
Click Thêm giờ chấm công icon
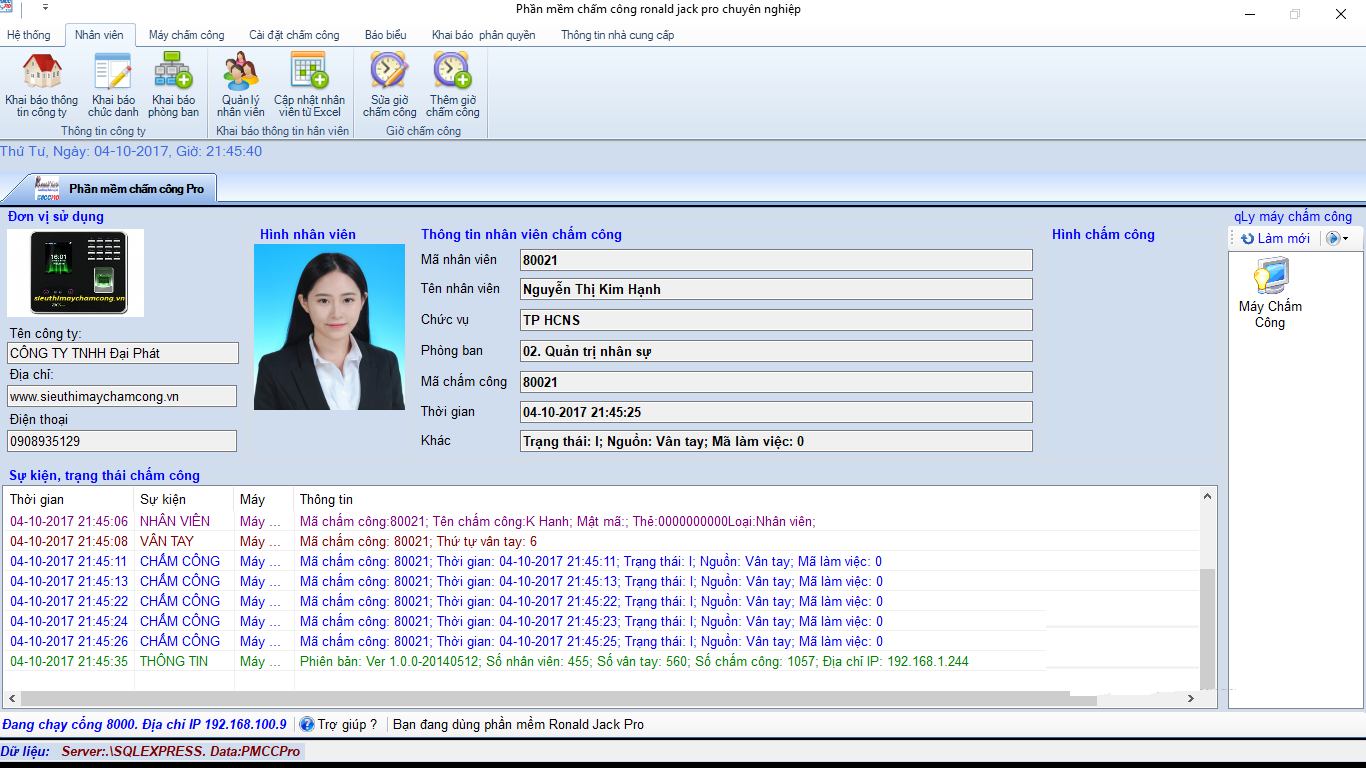[x=452, y=85]
